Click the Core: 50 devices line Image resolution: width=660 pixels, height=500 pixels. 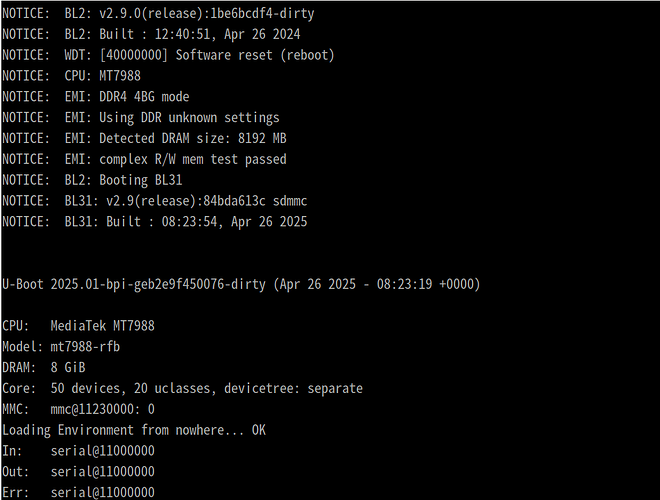(x=182, y=388)
